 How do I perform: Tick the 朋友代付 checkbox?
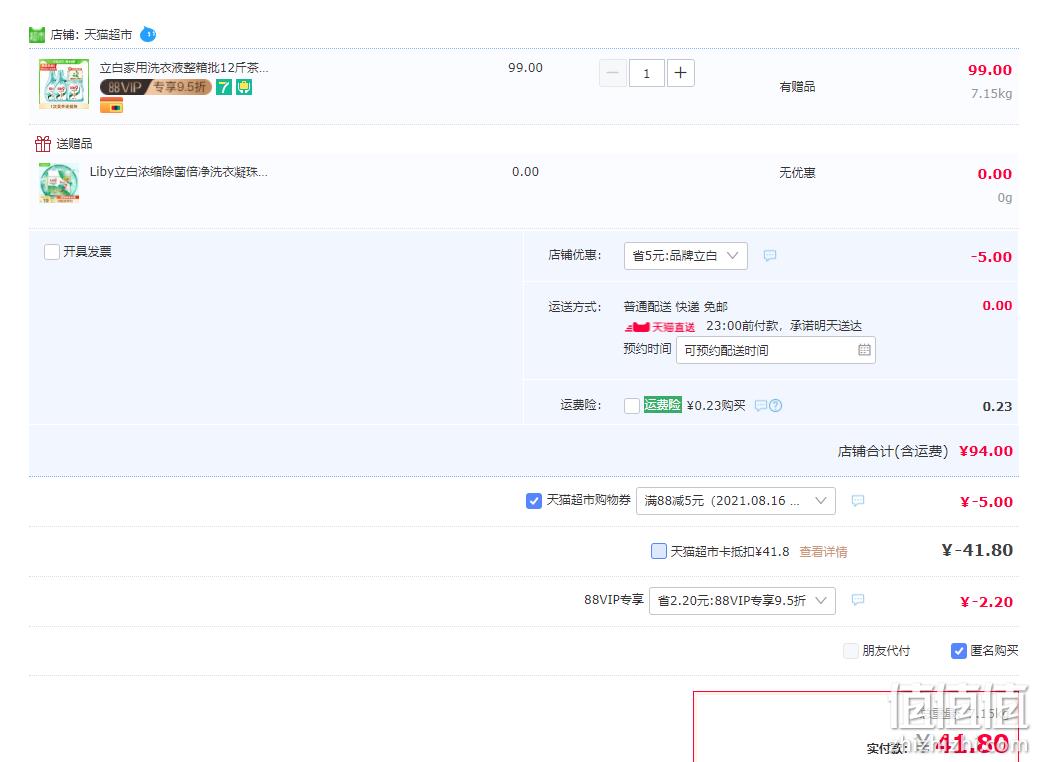(x=851, y=651)
